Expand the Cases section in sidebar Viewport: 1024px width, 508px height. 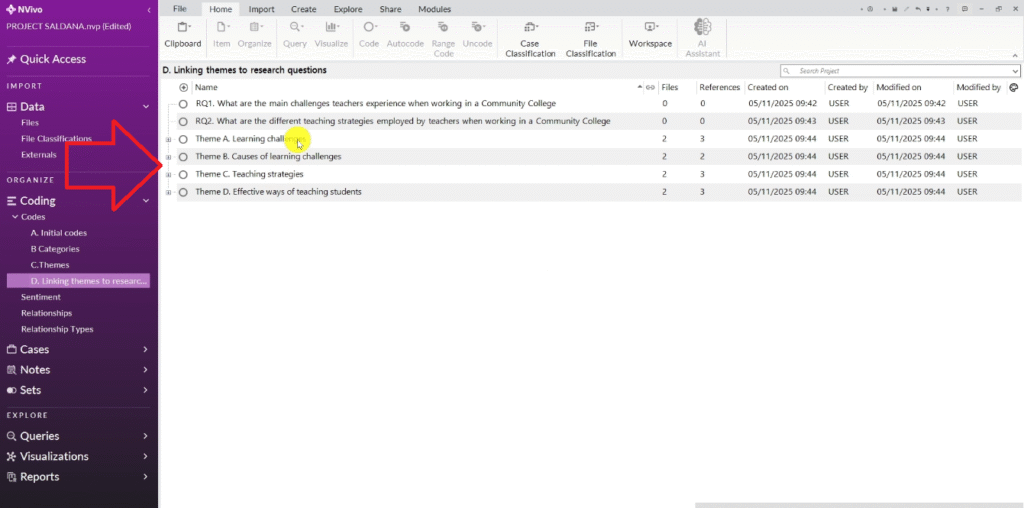click(x=145, y=350)
